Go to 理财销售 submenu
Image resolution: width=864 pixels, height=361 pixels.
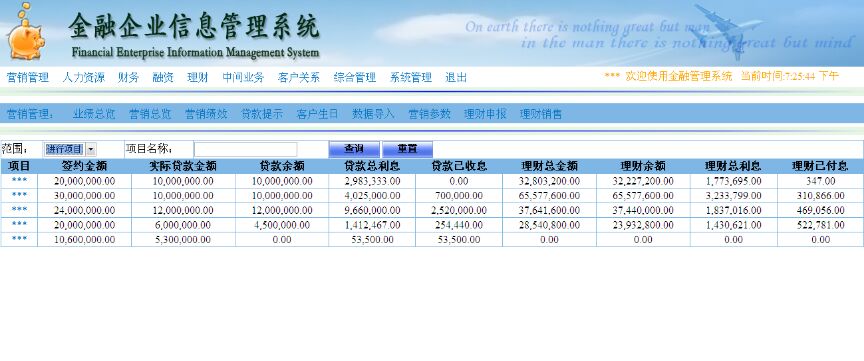click(x=541, y=114)
